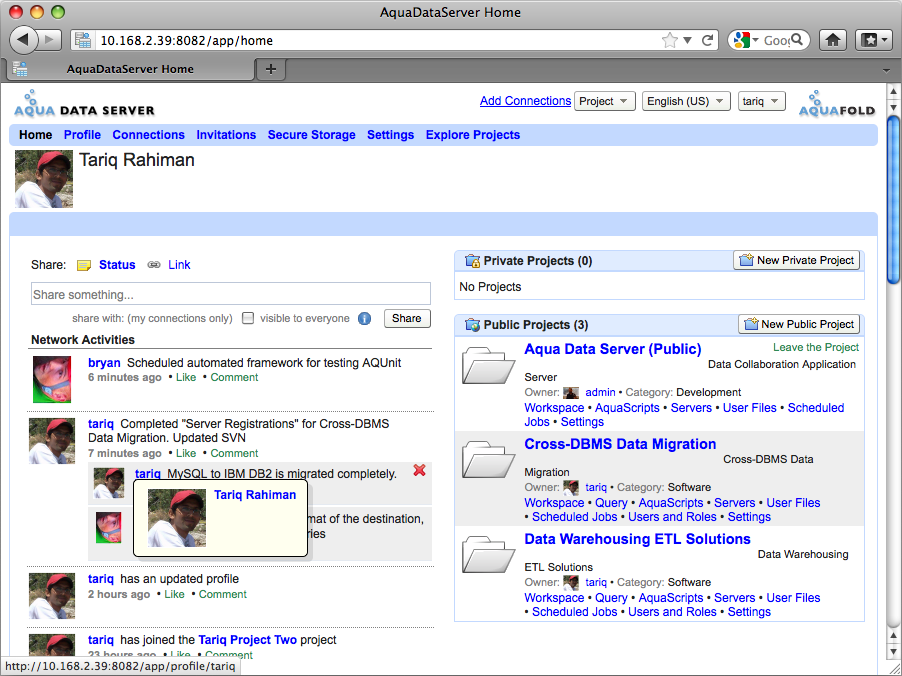Screen dimensions: 902x676
Task: Open the list all tabs arrow
Action: [886, 70]
